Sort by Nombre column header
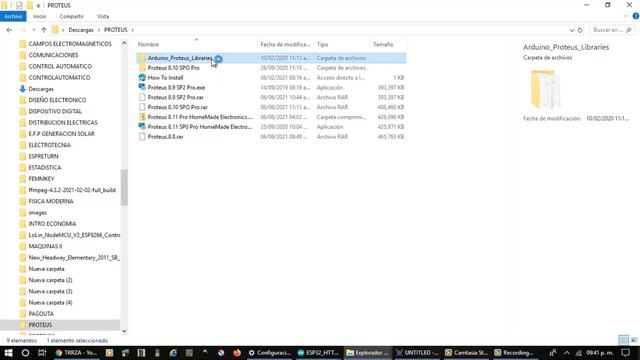Screen dimensions: 640x360 pos(148,44)
